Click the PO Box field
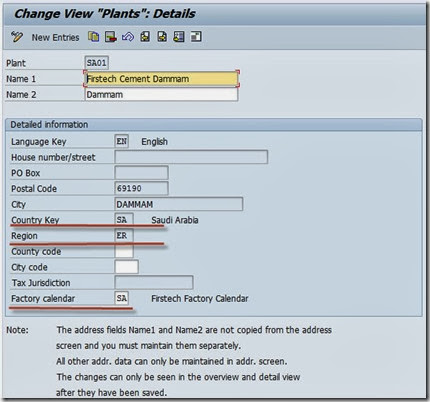The width and height of the screenshot is (430, 402). [141, 173]
